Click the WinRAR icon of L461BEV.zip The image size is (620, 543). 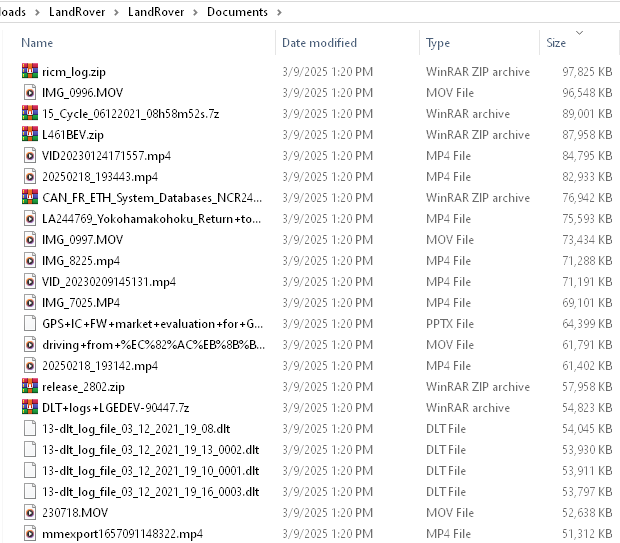30,134
